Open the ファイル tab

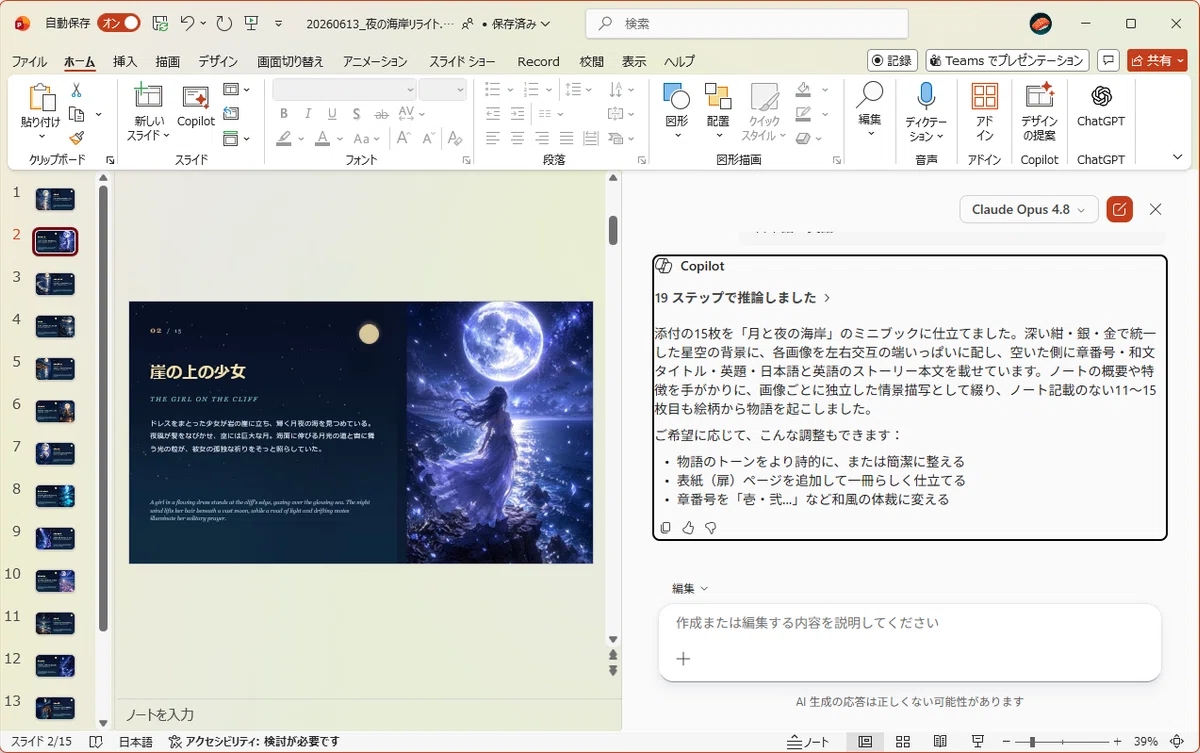click(29, 61)
